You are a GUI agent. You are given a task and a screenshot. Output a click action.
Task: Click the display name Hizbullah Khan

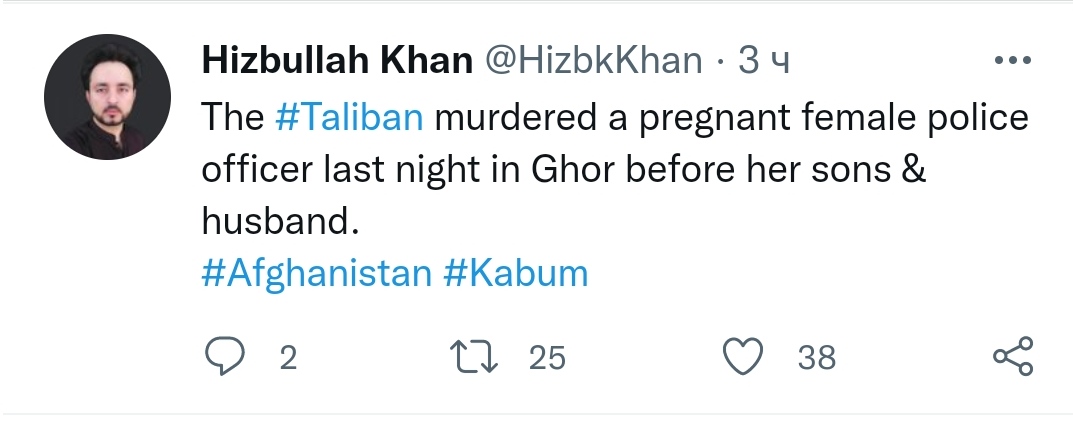click(337, 62)
